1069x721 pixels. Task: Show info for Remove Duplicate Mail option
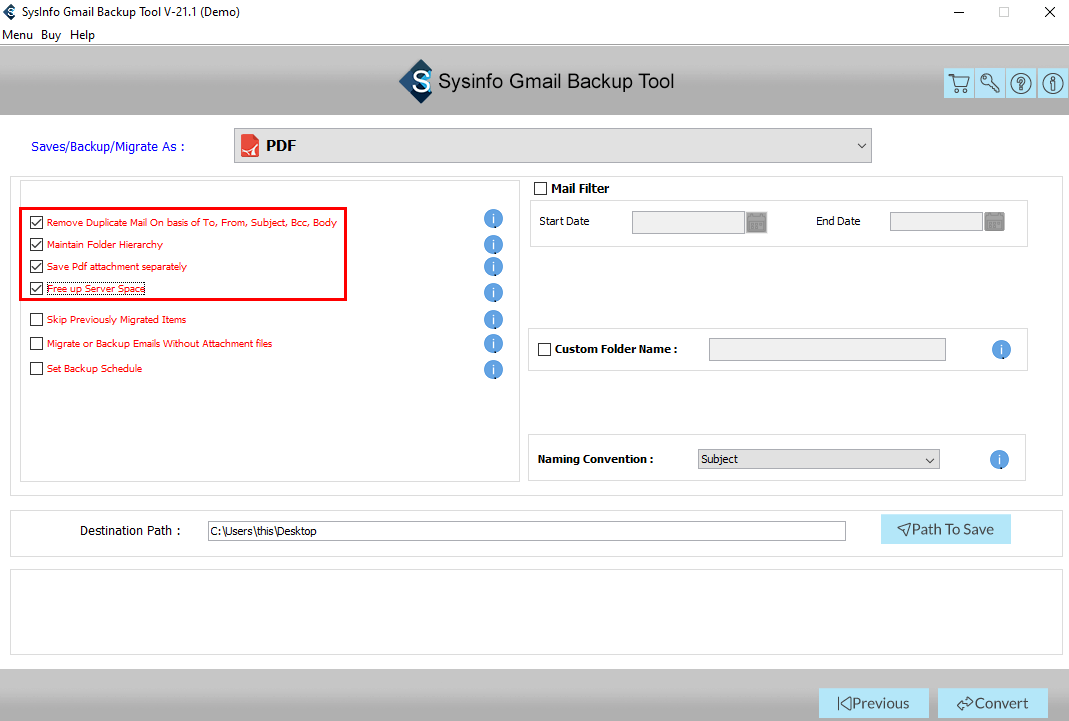point(493,219)
